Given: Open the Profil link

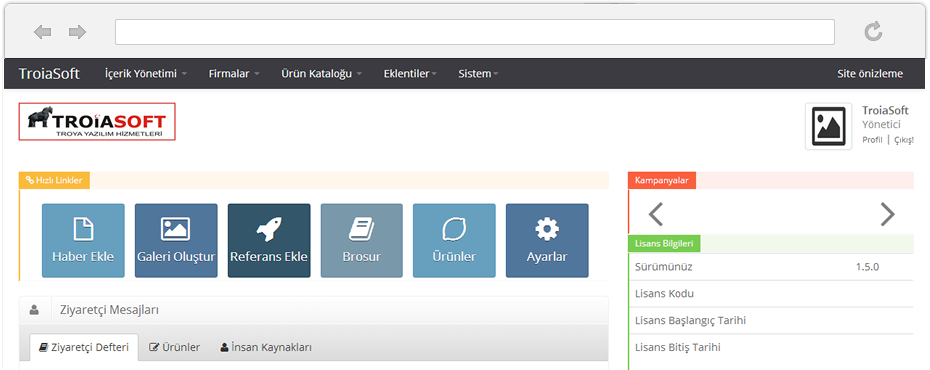Looking at the screenshot, I should click(x=872, y=140).
